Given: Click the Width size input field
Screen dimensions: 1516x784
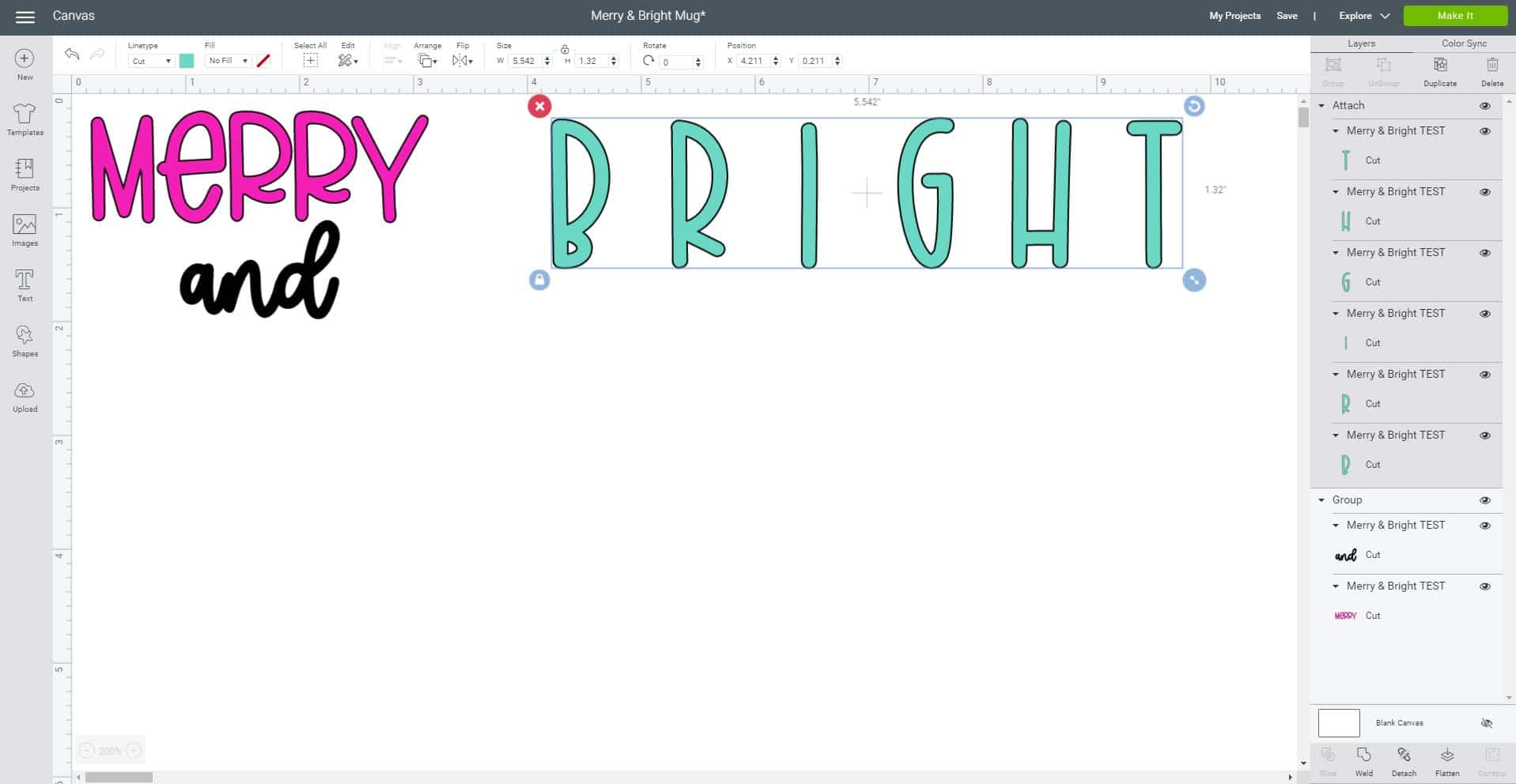Looking at the screenshot, I should (524, 61).
